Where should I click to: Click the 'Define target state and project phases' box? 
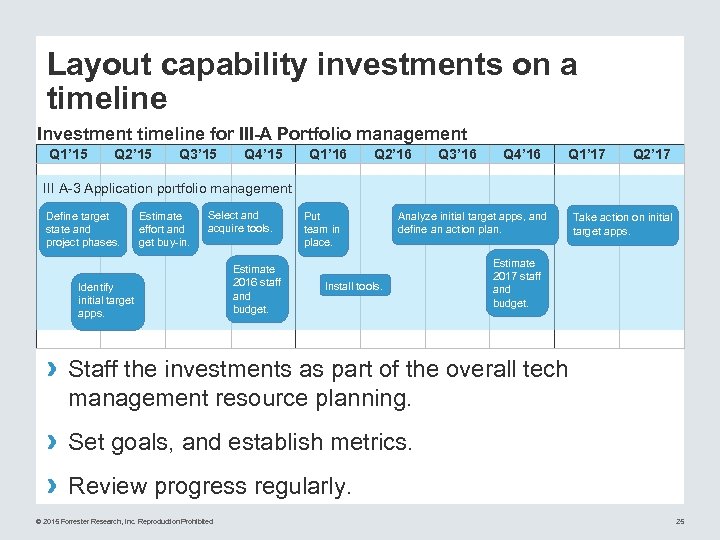(x=83, y=229)
